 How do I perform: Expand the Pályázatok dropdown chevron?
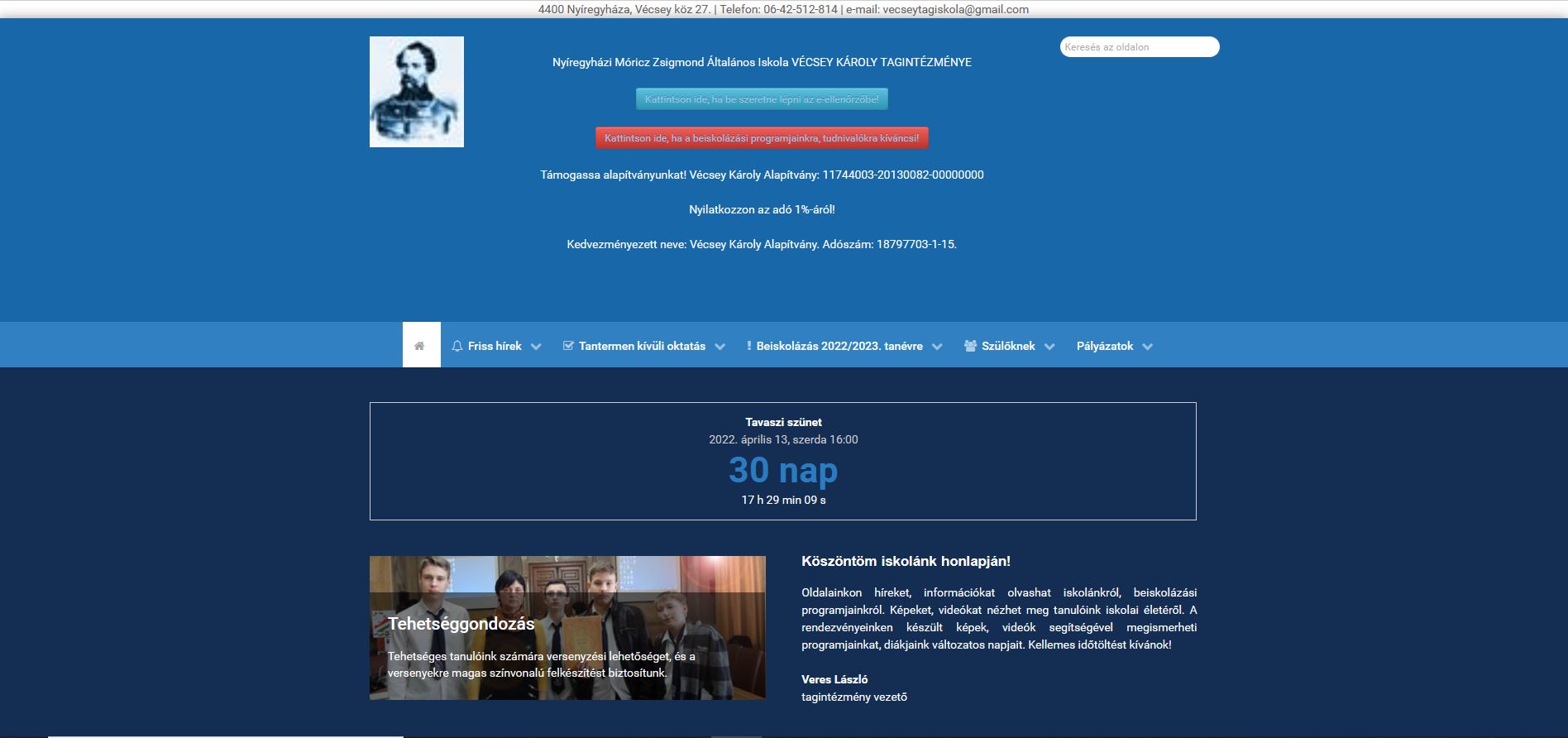click(x=1147, y=347)
